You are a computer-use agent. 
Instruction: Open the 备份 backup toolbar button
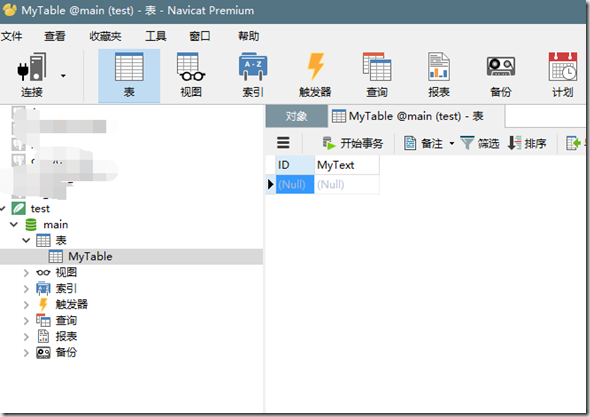pyautogui.click(x=500, y=76)
